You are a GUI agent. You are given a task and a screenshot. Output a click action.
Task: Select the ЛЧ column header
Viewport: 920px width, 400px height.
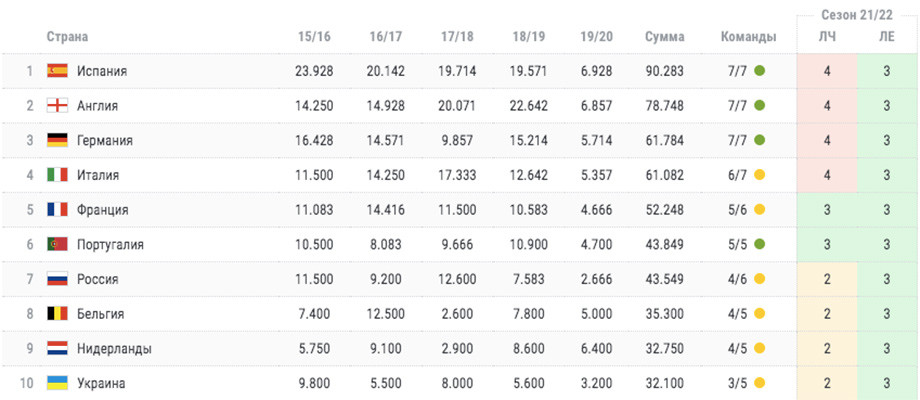pos(827,36)
